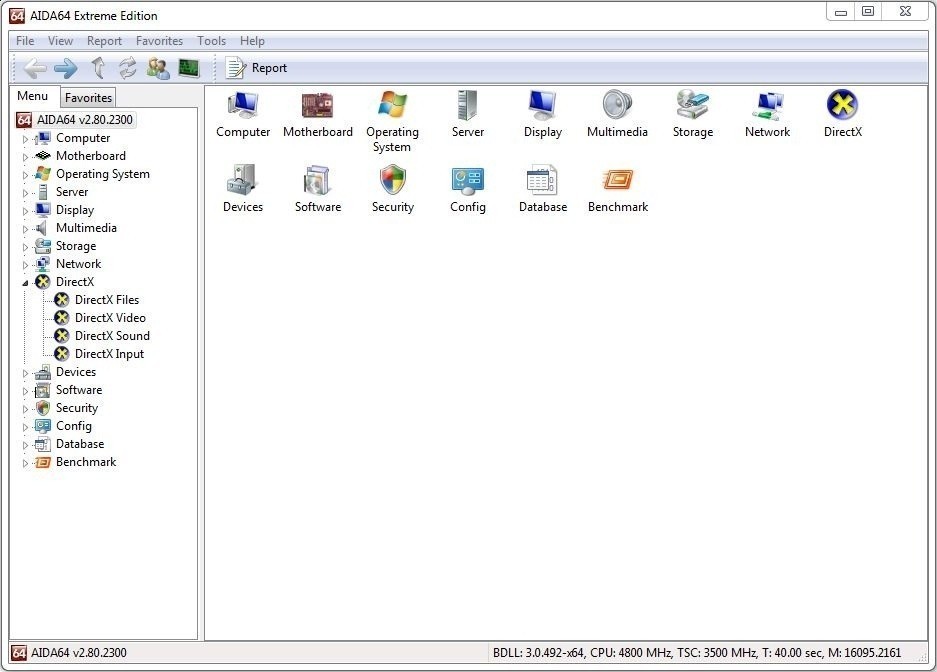The height and width of the screenshot is (672, 937).
Task: Click the Forward arrow toolbar button
Action: 66,68
